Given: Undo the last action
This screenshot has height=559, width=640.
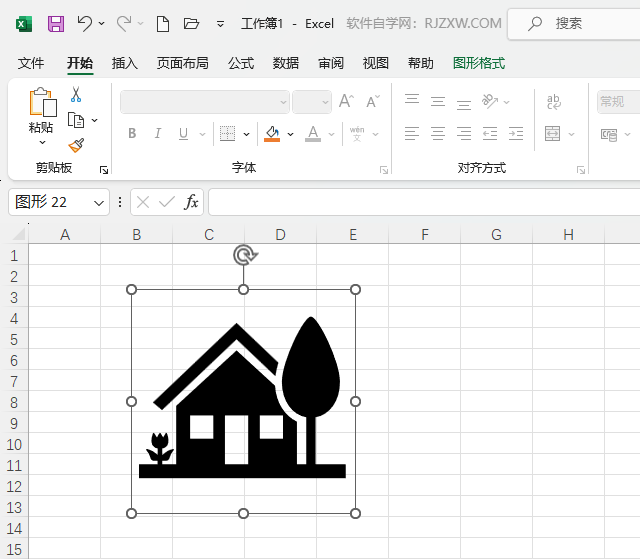Looking at the screenshot, I should click(x=84, y=24).
